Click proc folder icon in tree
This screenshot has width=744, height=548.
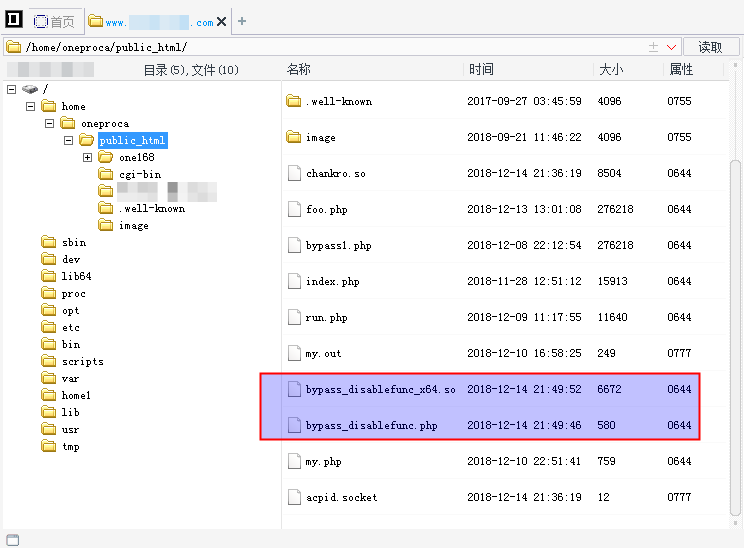[49, 293]
